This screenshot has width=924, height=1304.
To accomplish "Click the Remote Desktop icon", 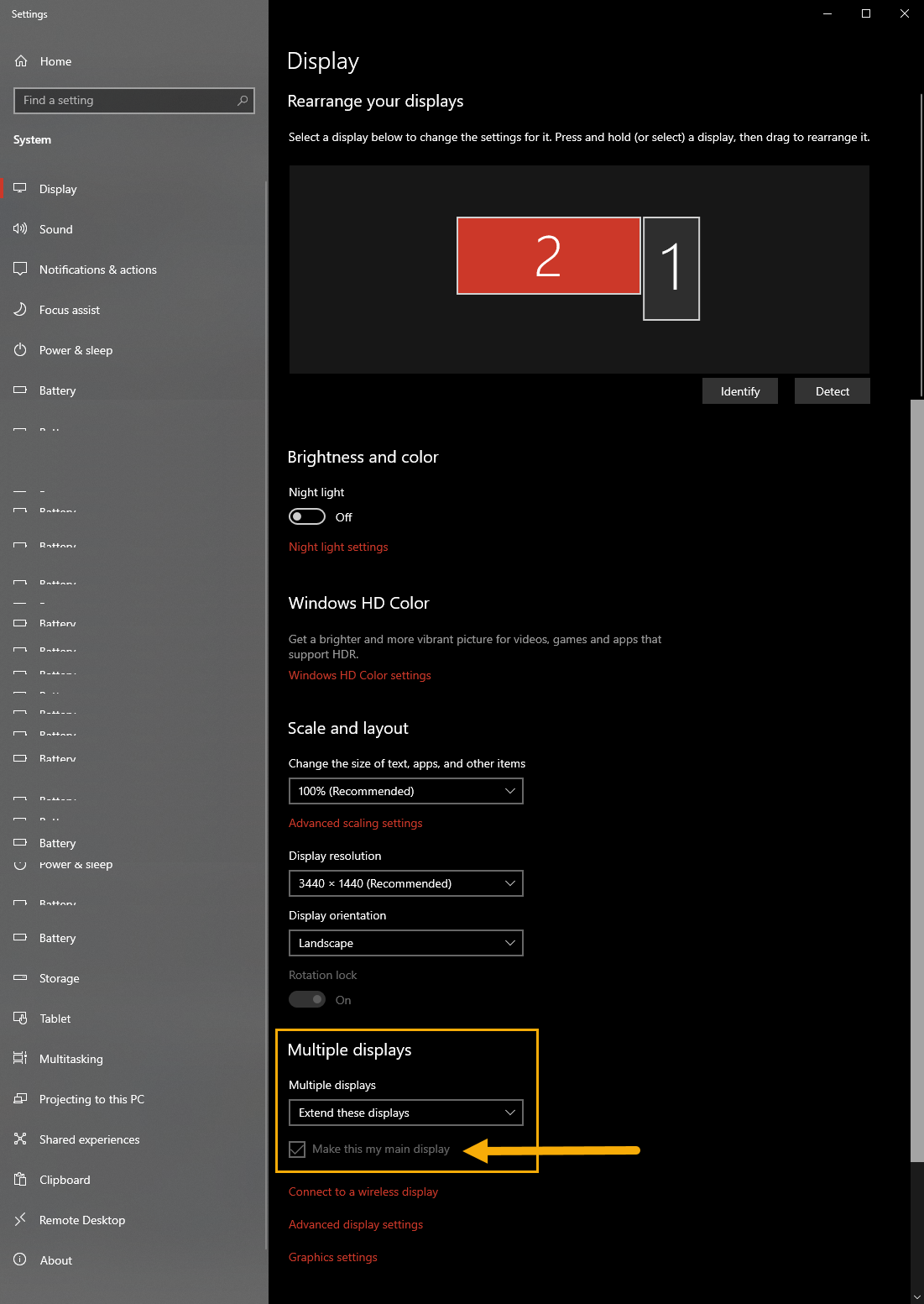I will (20, 1220).
